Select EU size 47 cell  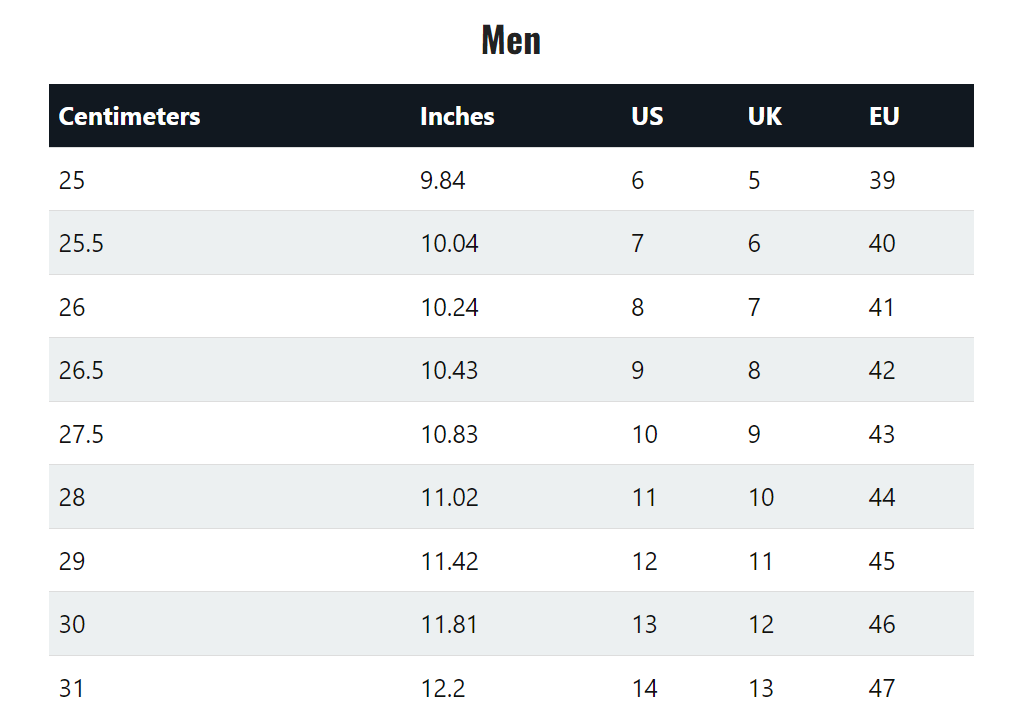[x=881, y=688]
